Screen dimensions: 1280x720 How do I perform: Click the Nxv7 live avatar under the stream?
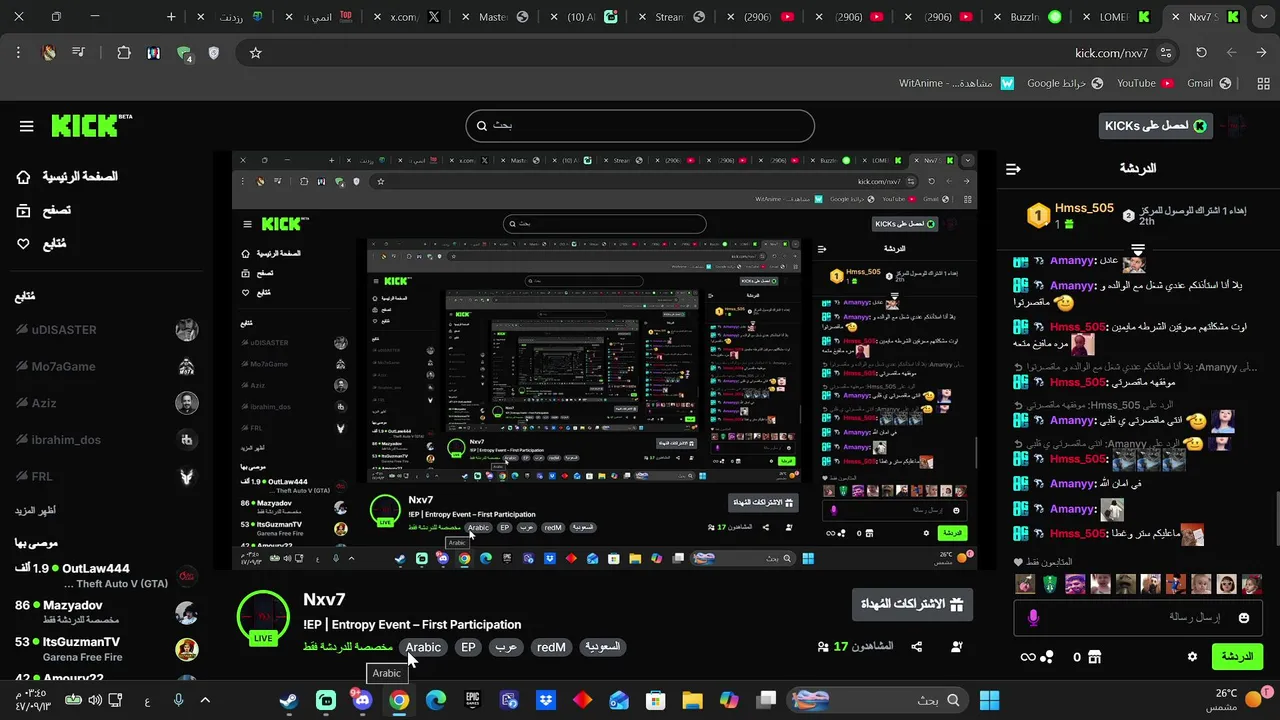click(263, 617)
